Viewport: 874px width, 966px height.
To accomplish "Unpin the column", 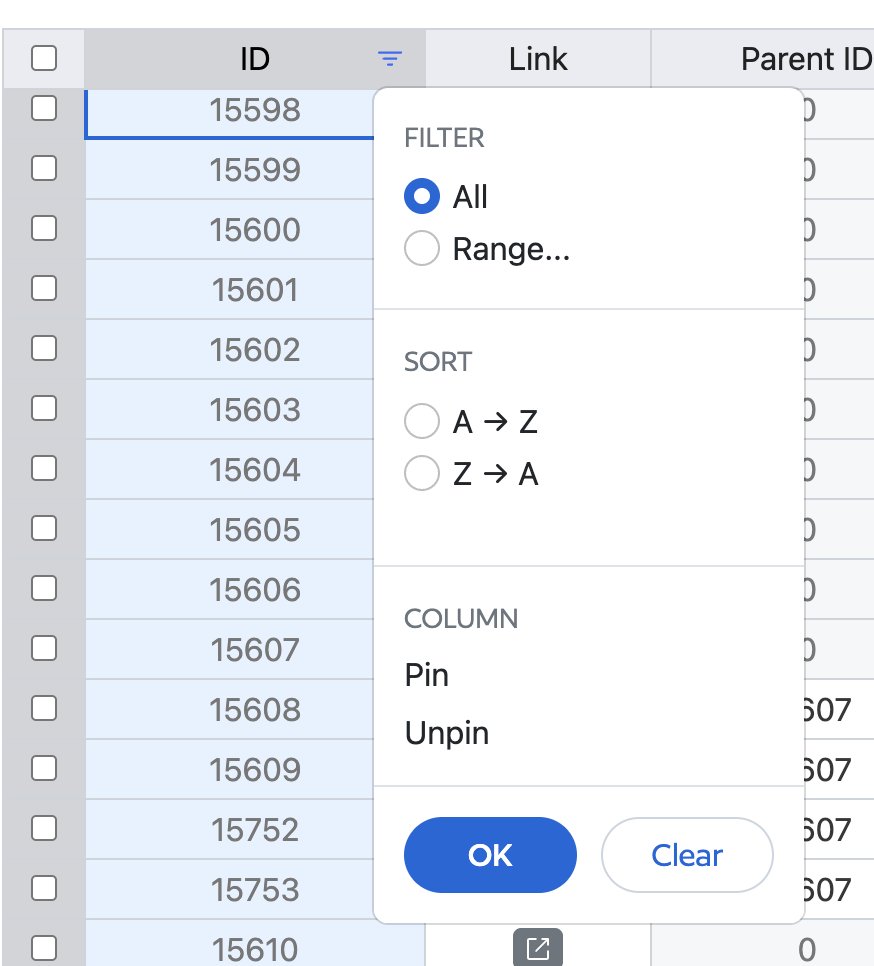I will click(x=447, y=734).
